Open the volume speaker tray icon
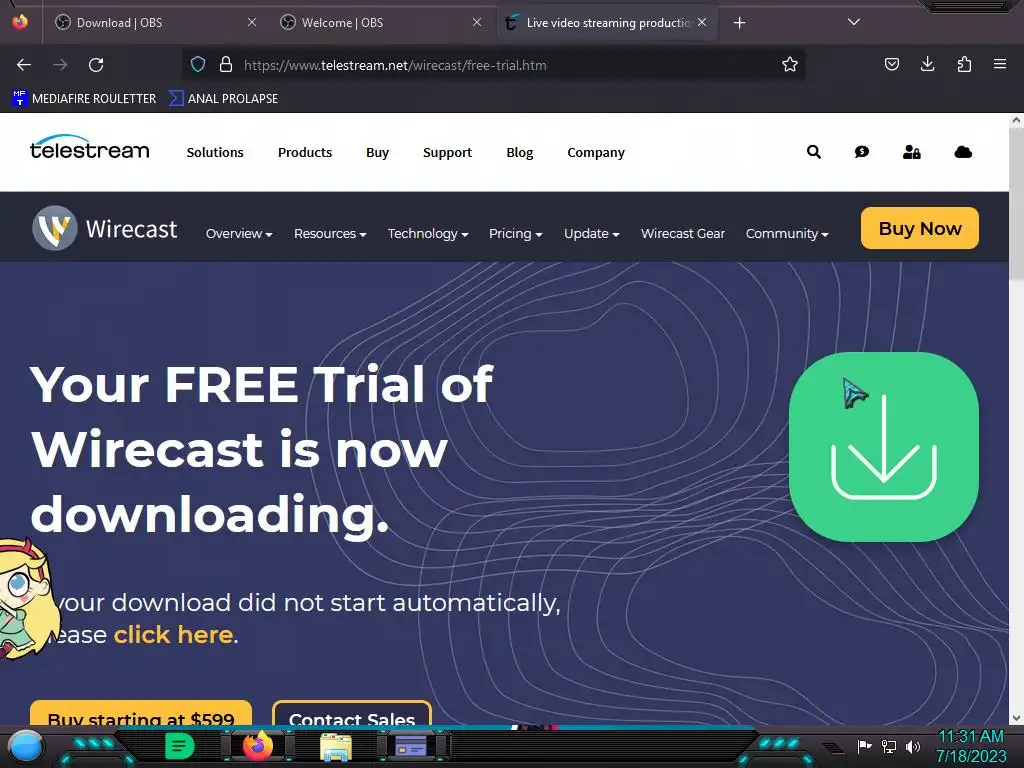This screenshot has width=1024, height=768. tap(913, 746)
